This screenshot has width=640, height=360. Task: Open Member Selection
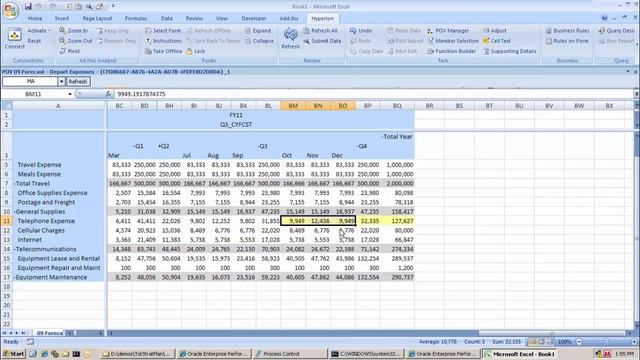click(x=453, y=41)
